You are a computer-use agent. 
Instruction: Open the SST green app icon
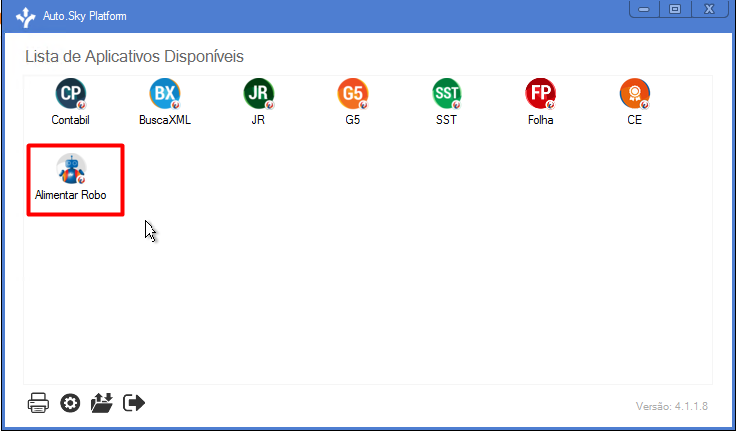446,94
